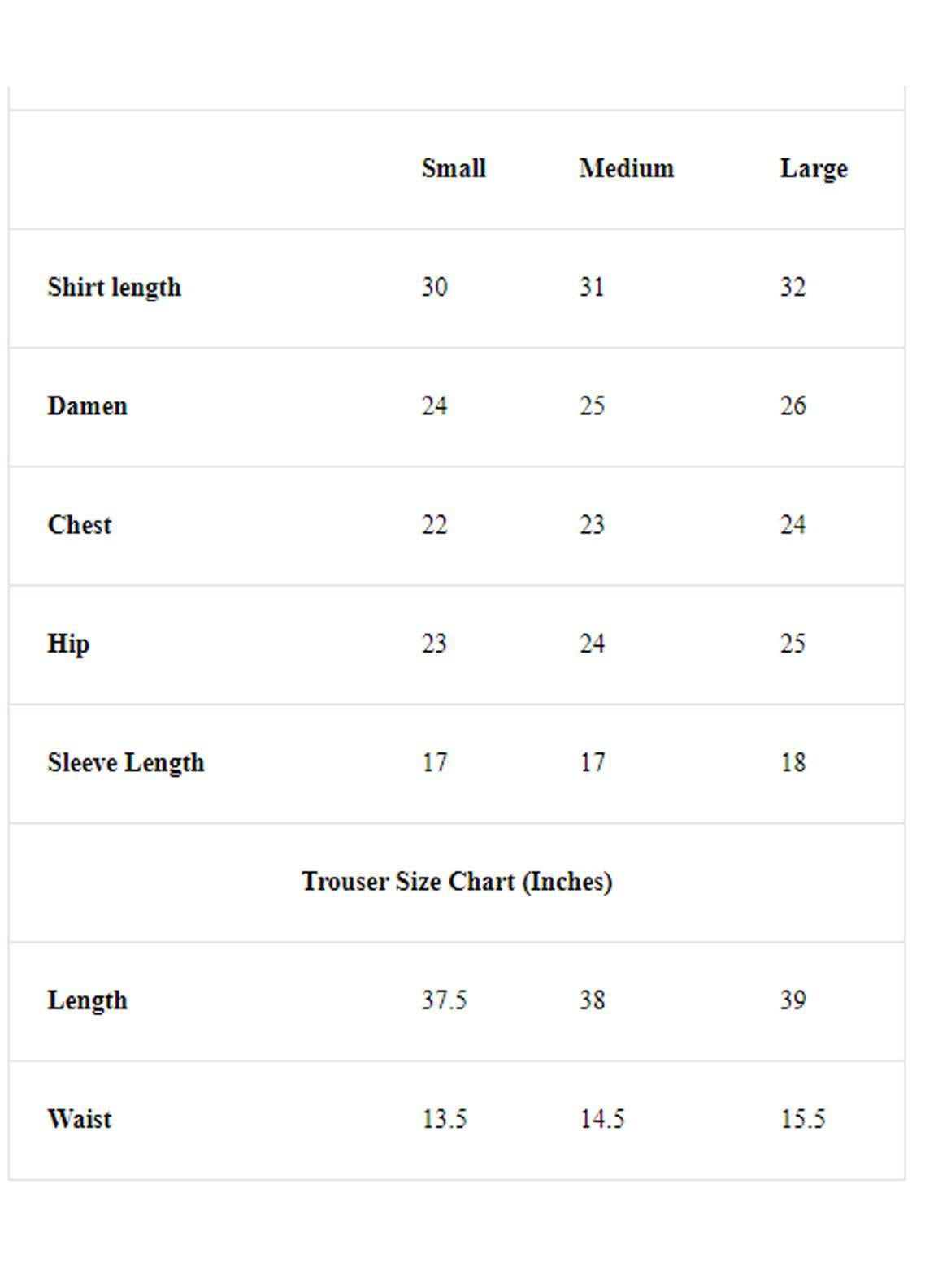Image resolution: width=925 pixels, height=1288 pixels.
Task: Select the Waist row label
Action: click(x=80, y=1119)
